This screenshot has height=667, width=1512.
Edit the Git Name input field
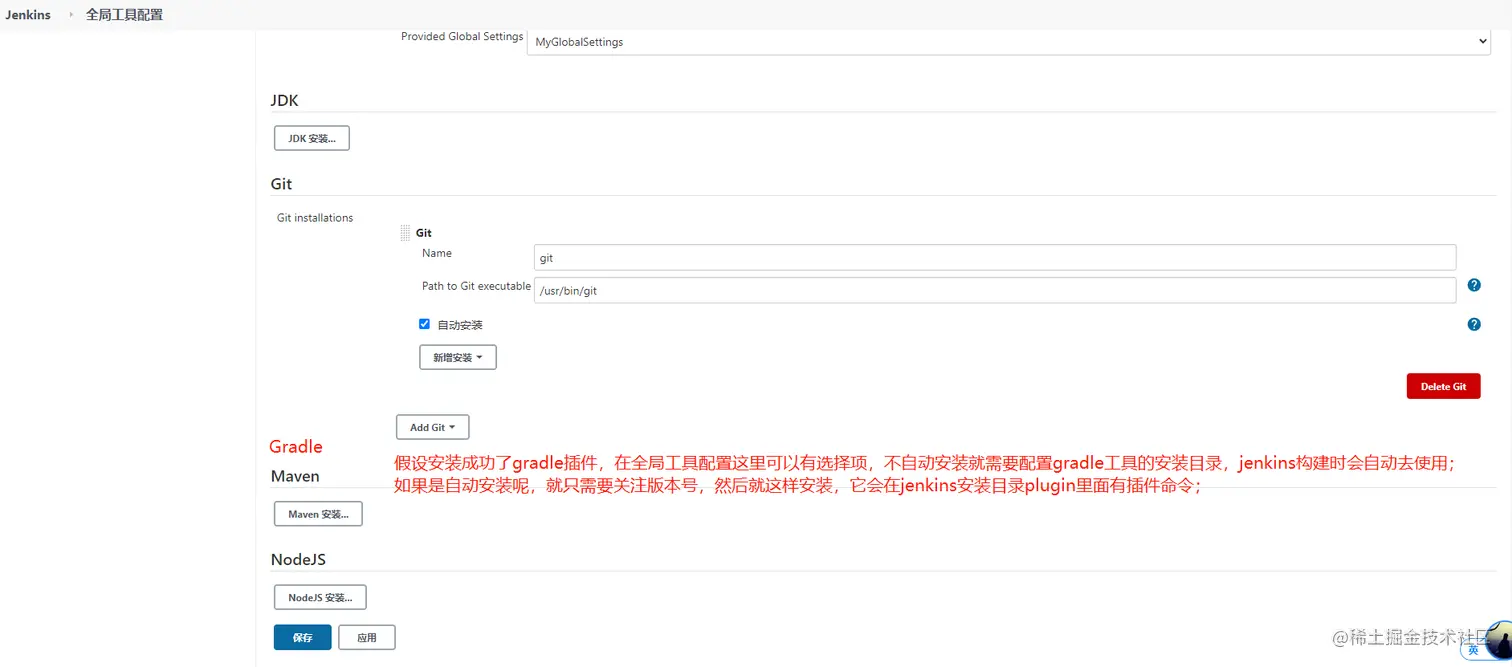995,257
